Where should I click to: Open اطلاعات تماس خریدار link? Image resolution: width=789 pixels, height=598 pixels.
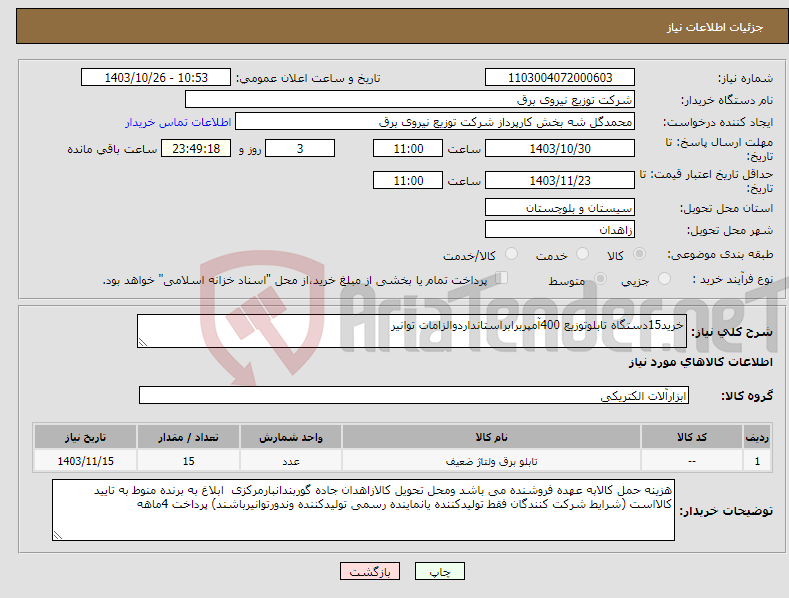click(x=178, y=122)
